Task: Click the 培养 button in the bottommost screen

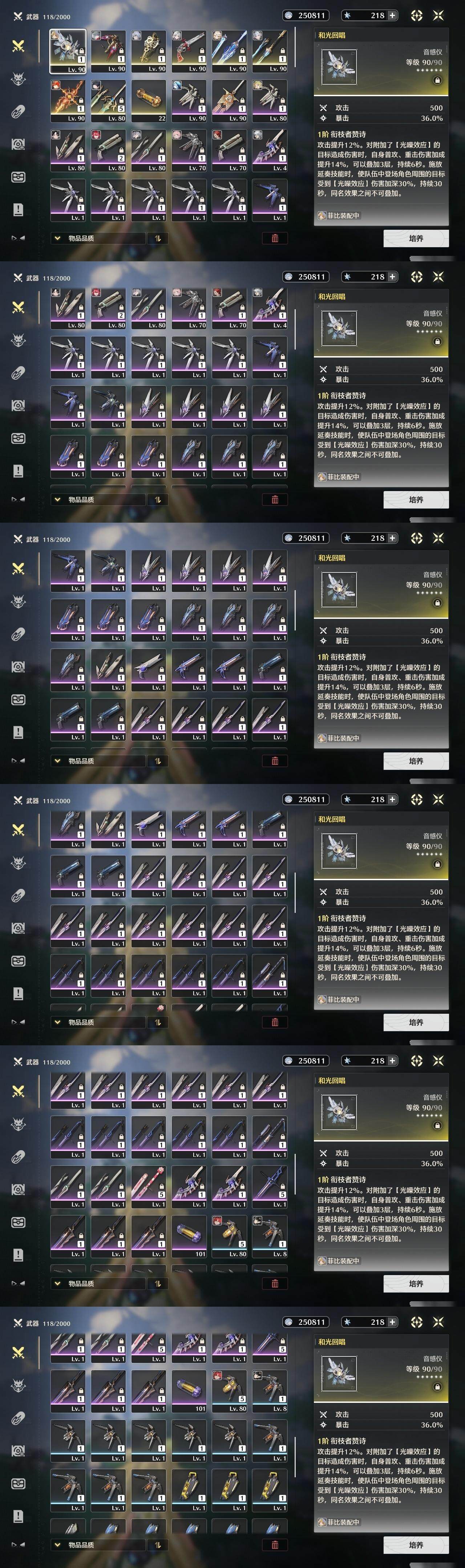Action: (416, 1545)
